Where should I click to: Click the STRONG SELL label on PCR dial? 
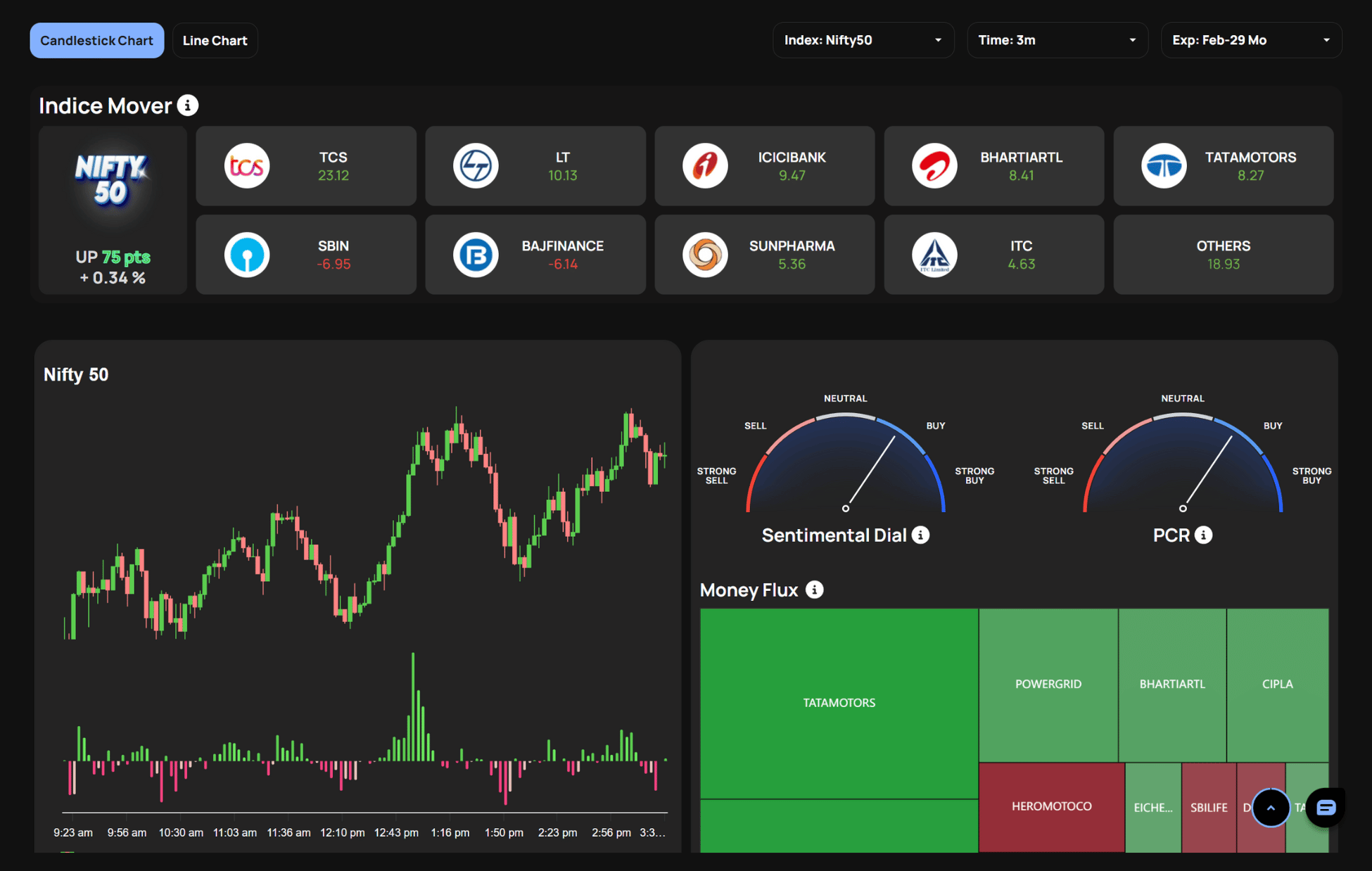1054,476
